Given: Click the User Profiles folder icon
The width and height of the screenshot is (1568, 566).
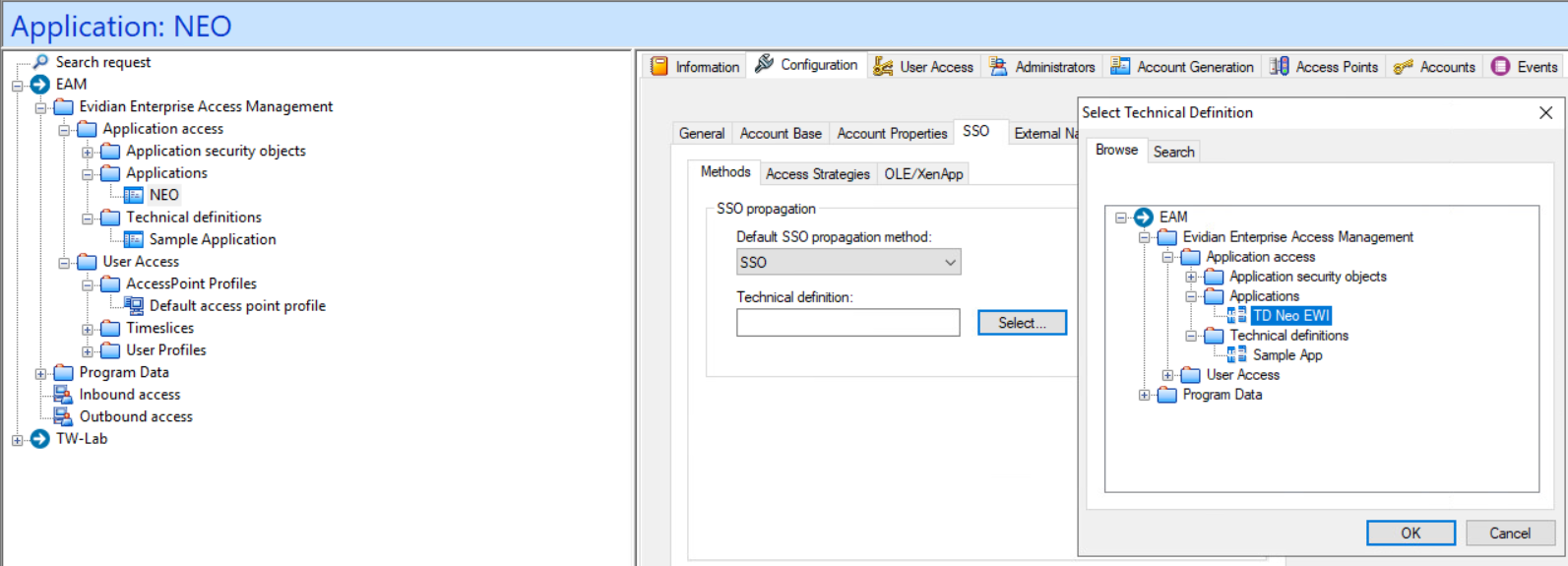Looking at the screenshot, I should tap(110, 350).
